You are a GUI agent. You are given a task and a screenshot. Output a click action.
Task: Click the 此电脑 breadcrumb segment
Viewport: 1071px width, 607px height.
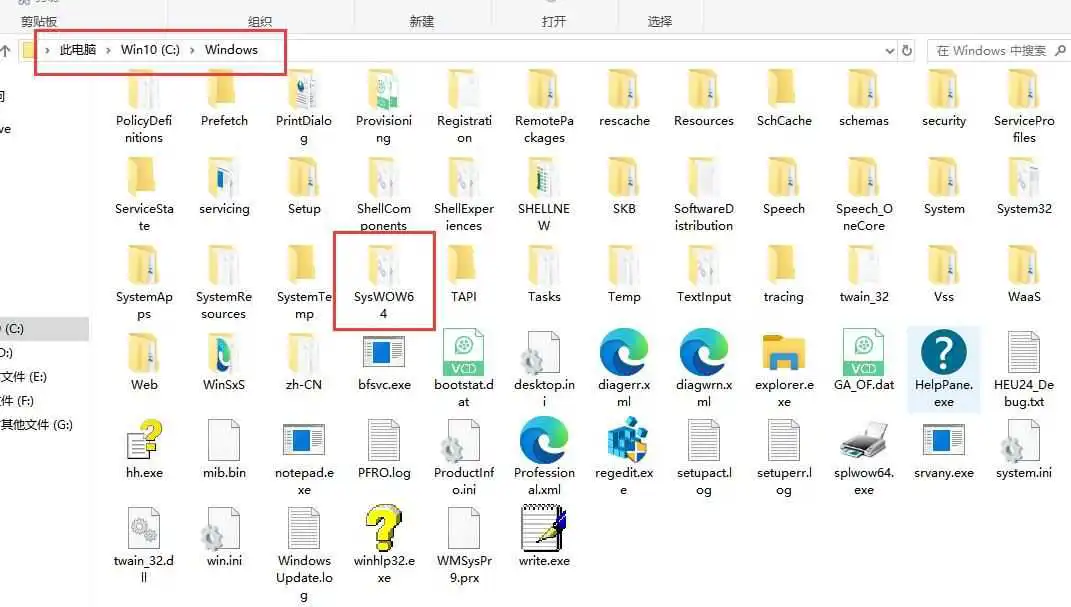click(77, 50)
